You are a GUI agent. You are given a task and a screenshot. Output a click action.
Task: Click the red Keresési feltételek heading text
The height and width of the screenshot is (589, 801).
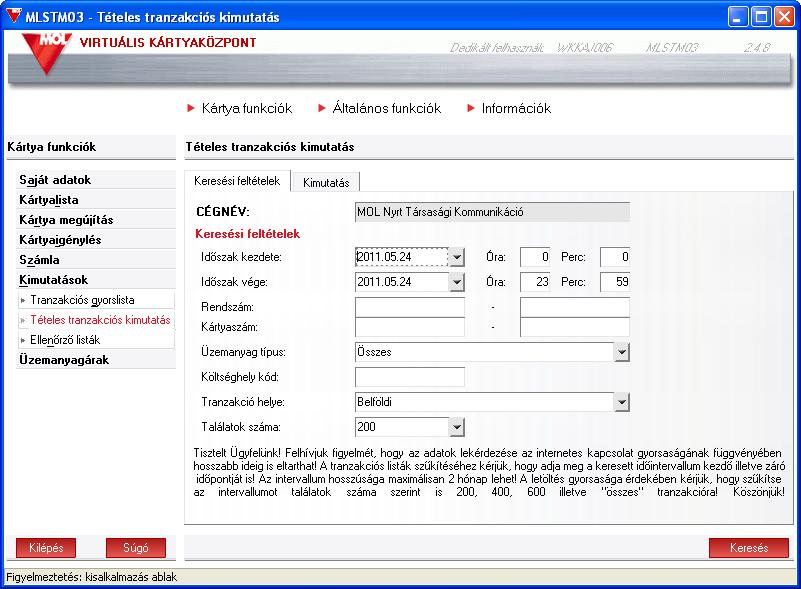click(x=248, y=234)
